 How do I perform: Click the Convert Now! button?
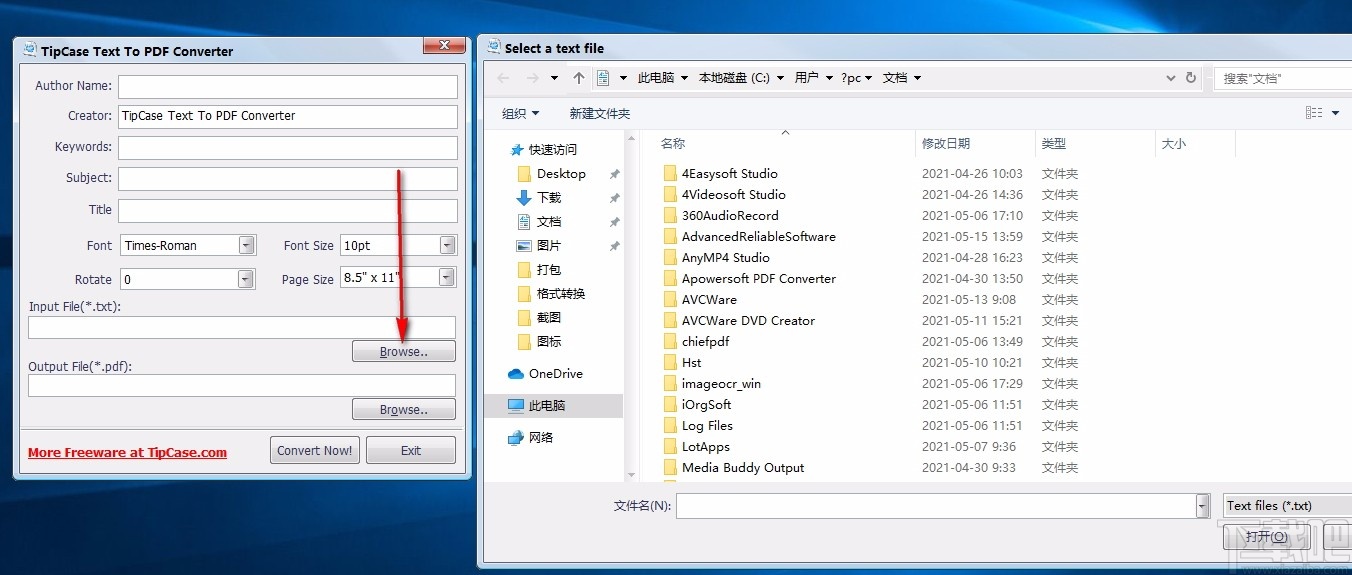(x=315, y=451)
